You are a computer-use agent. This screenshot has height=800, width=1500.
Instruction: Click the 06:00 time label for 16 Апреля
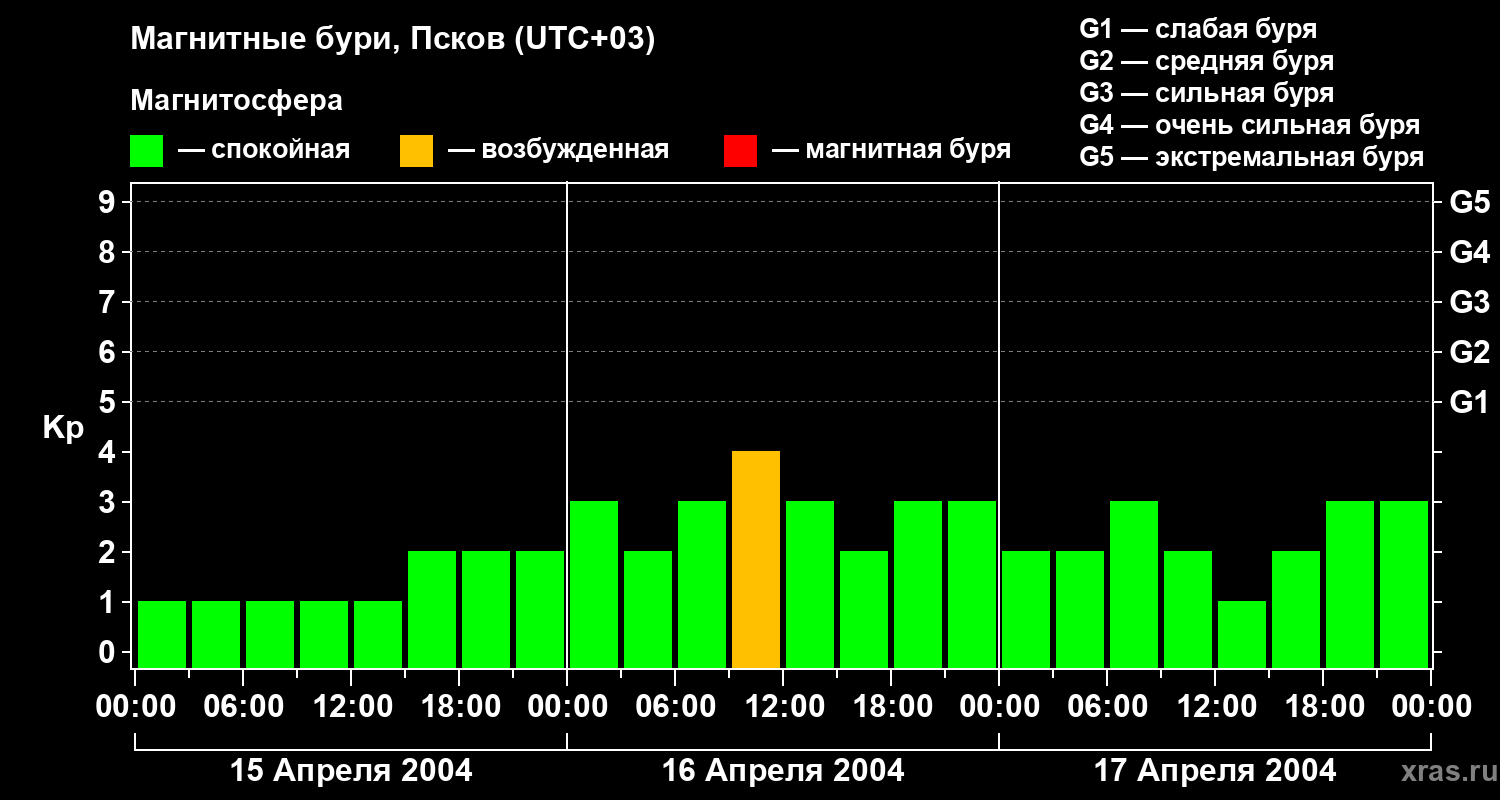pyautogui.click(x=675, y=706)
